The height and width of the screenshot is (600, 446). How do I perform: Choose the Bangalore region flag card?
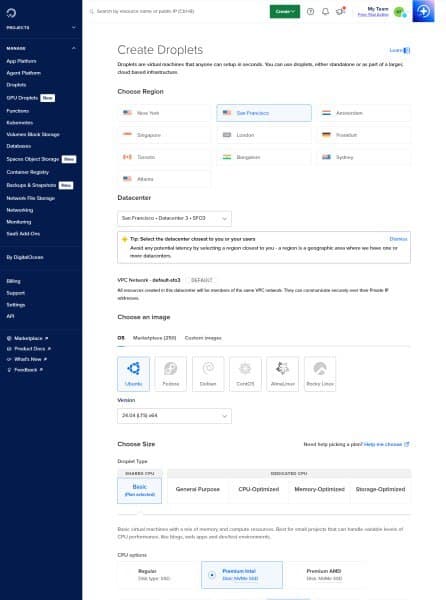(264, 157)
